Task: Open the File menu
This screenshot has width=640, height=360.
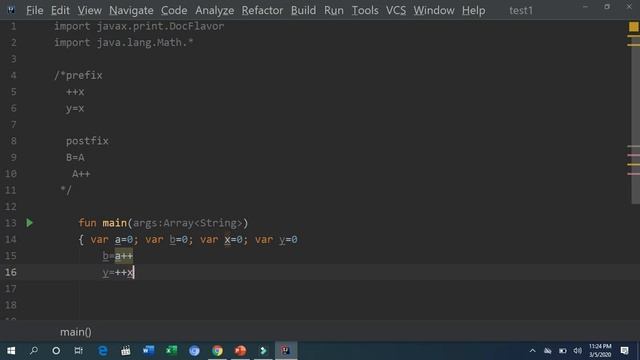Action: tap(35, 10)
